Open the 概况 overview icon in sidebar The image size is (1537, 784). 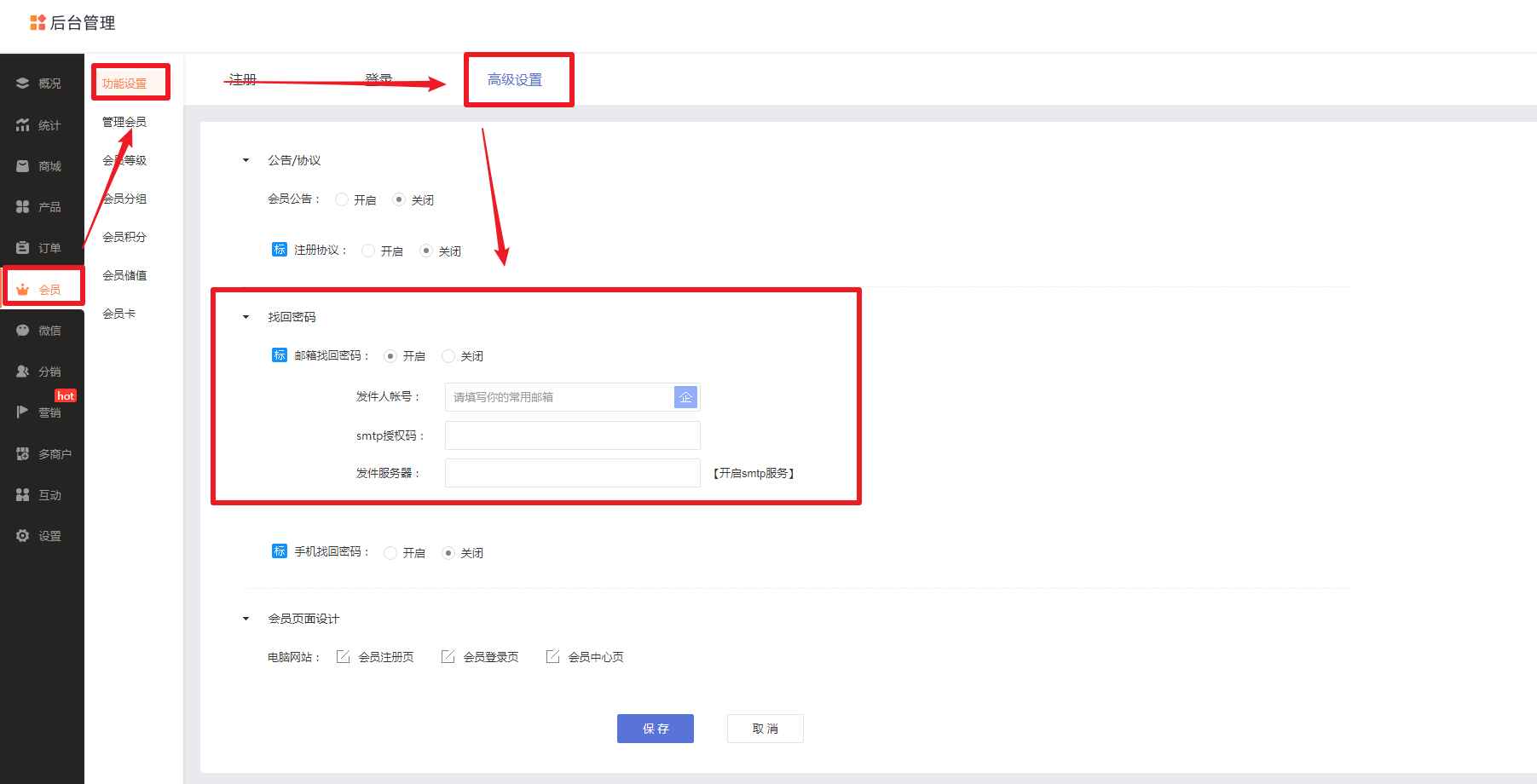click(22, 84)
